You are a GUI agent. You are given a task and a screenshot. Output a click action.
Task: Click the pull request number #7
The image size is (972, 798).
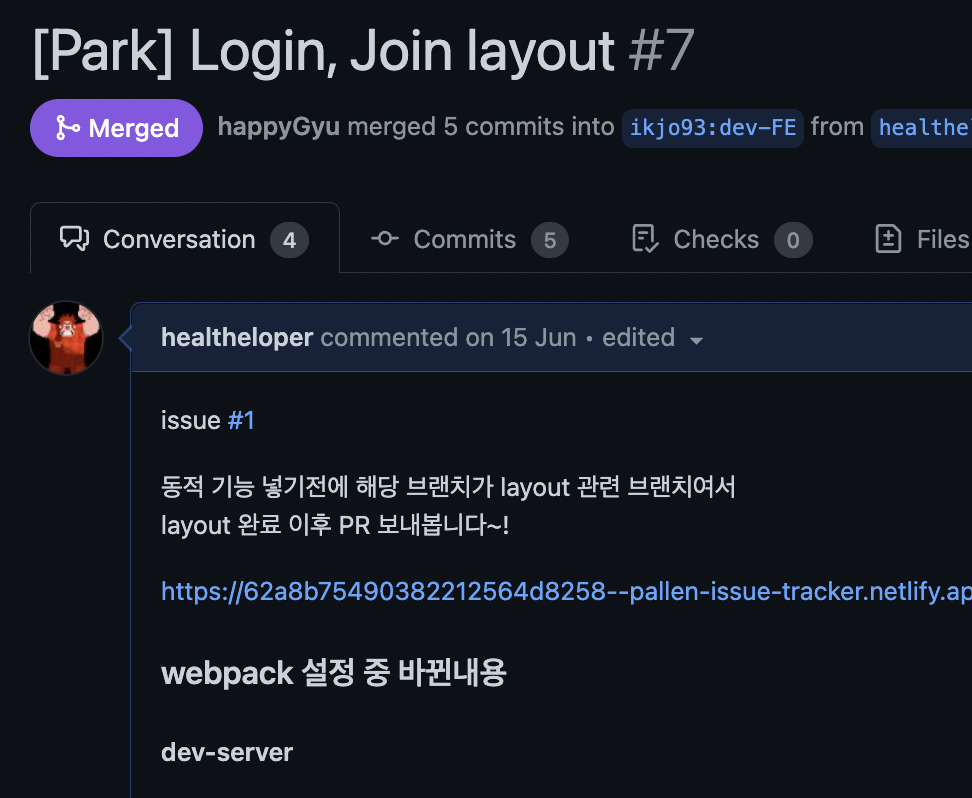coord(660,51)
